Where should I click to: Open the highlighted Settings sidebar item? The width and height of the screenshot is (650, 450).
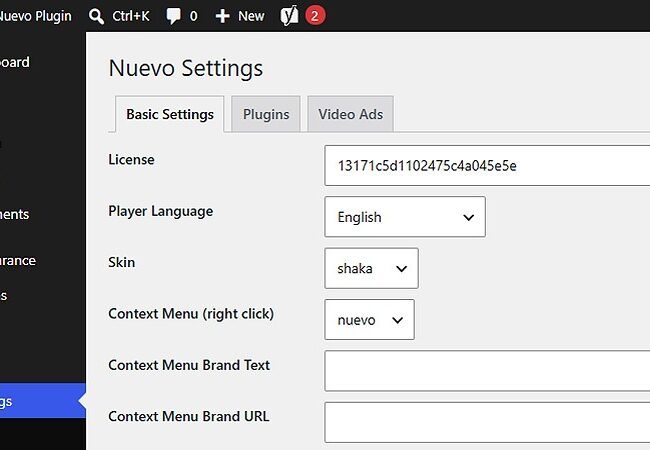pyautogui.click(x=43, y=401)
